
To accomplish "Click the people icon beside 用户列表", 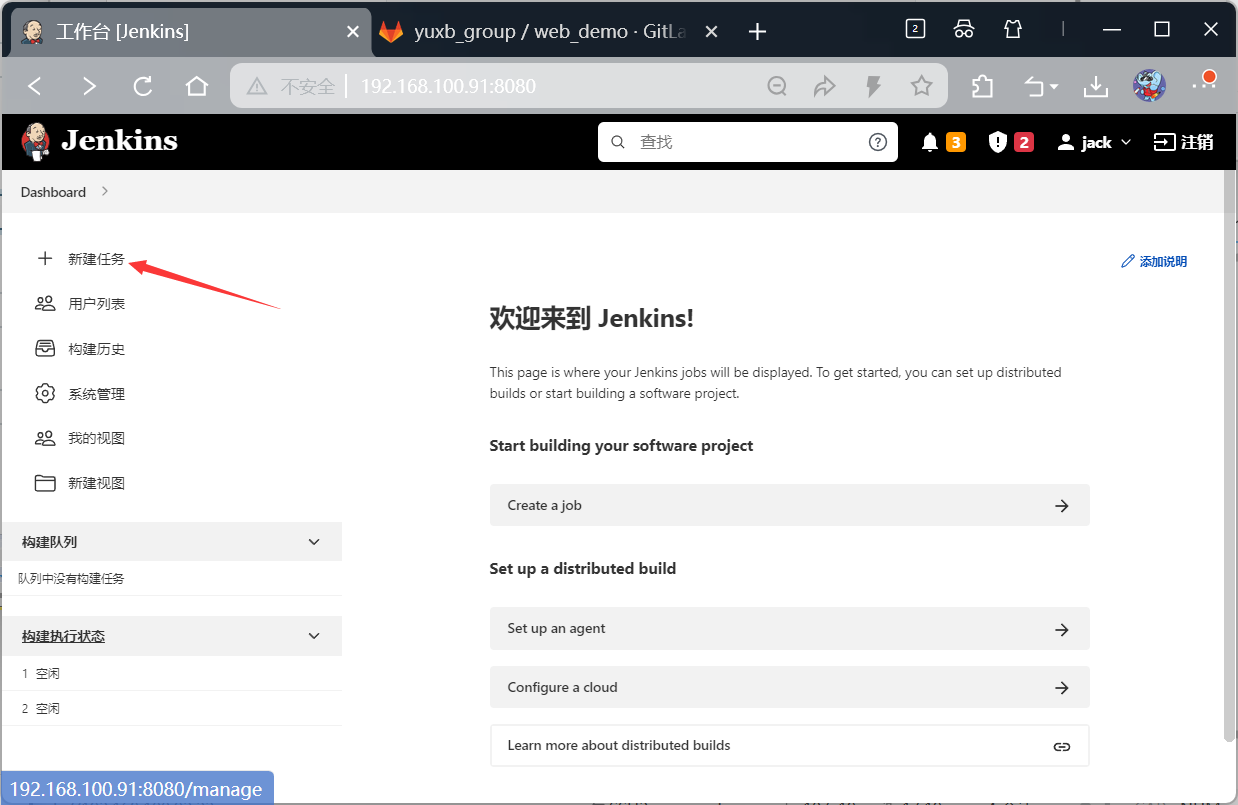I will 44,304.
